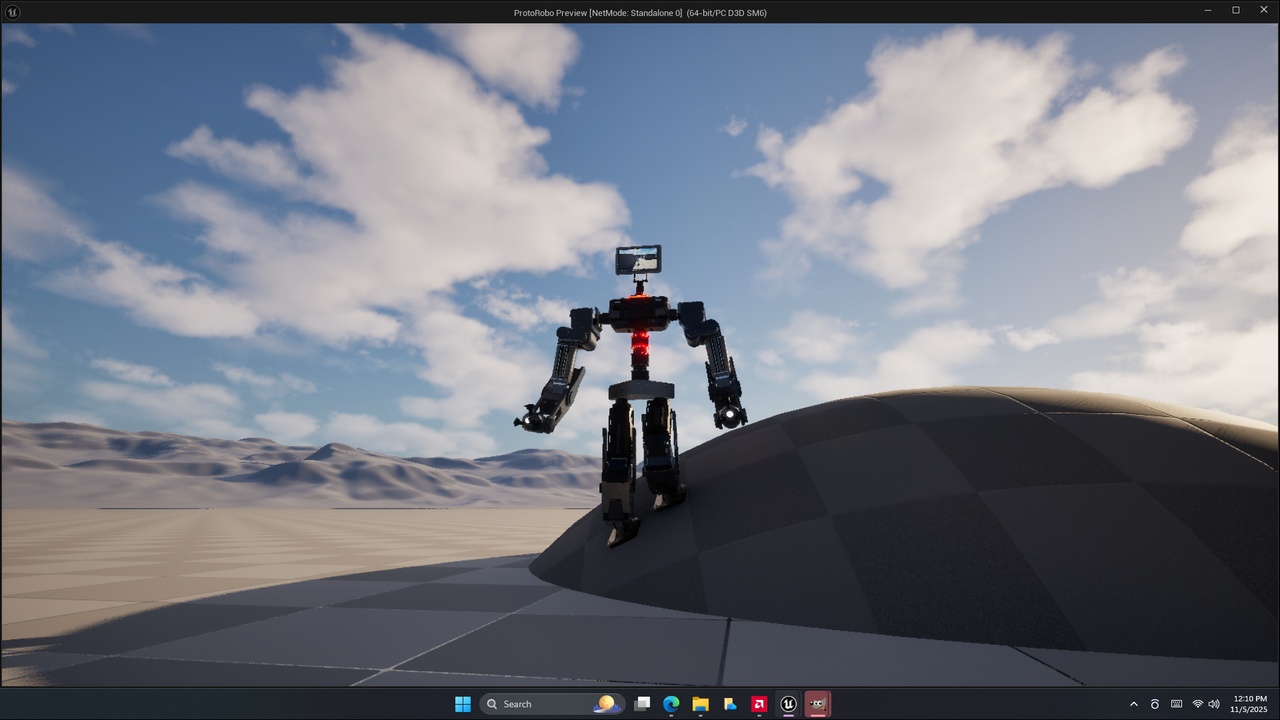Minimize the ProtoRobo Preview window

tap(1208, 10)
